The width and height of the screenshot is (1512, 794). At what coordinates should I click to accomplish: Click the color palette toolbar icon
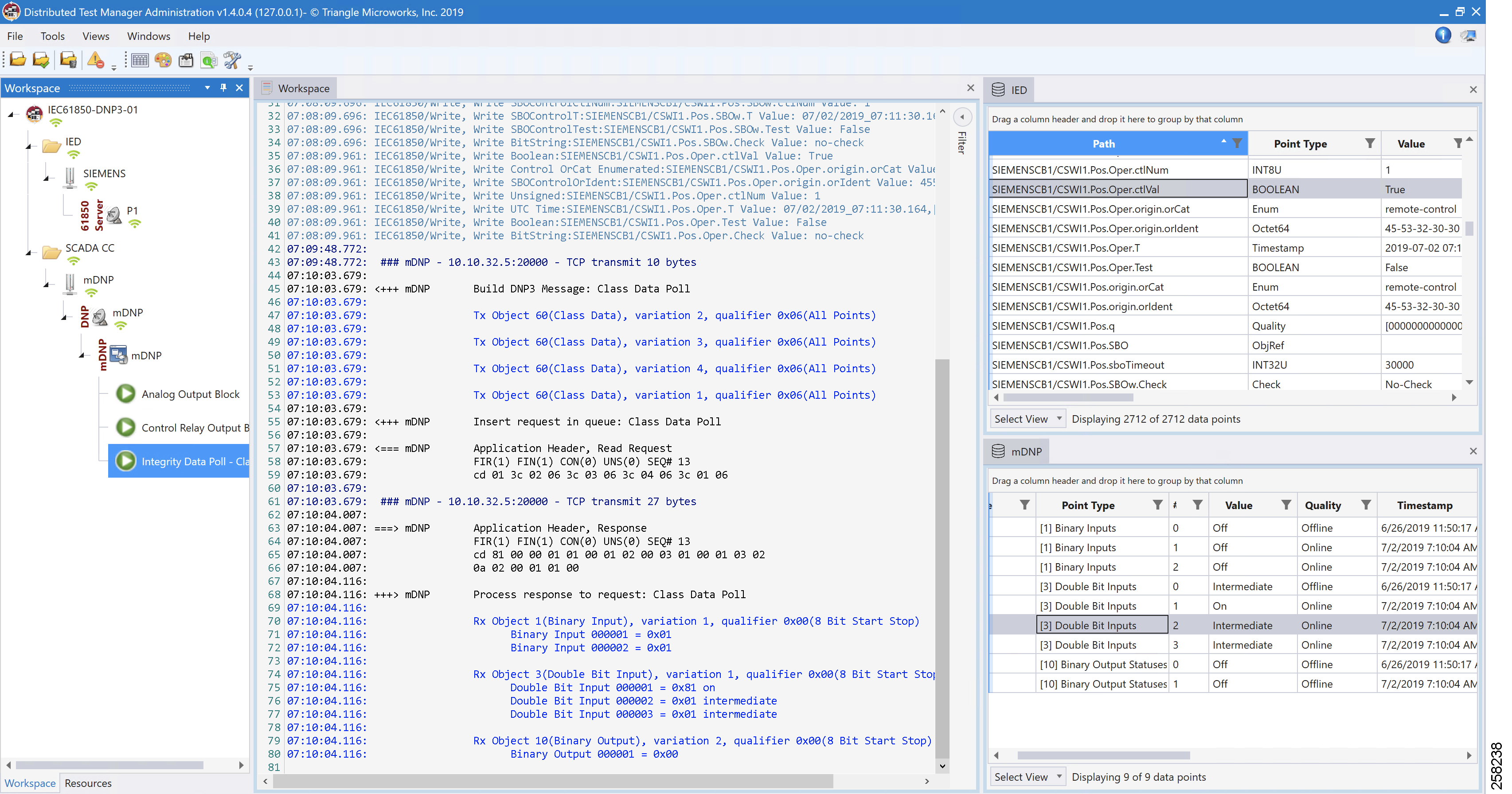(x=163, y=60)
